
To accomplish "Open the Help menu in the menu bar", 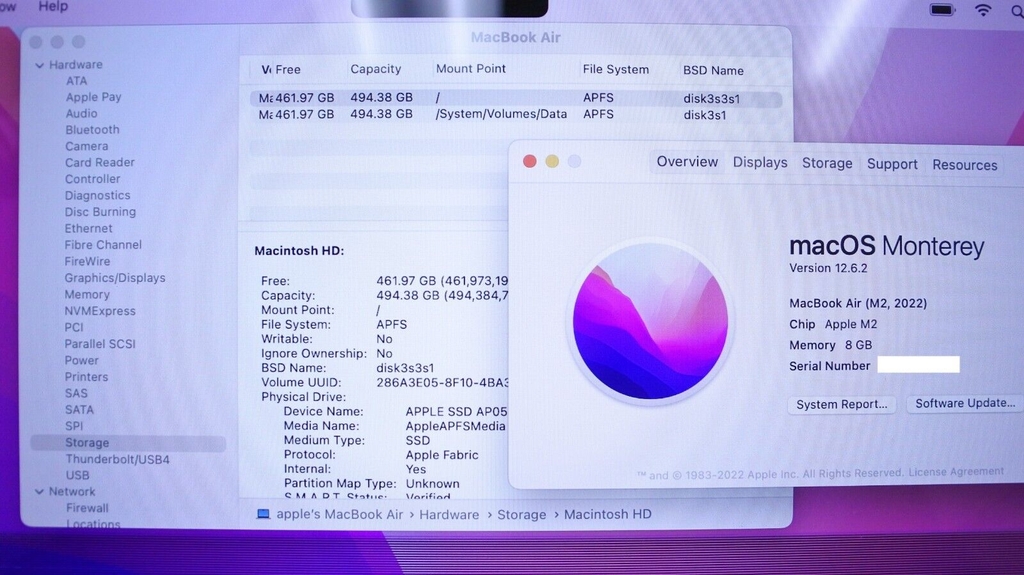I will point(53,6).
